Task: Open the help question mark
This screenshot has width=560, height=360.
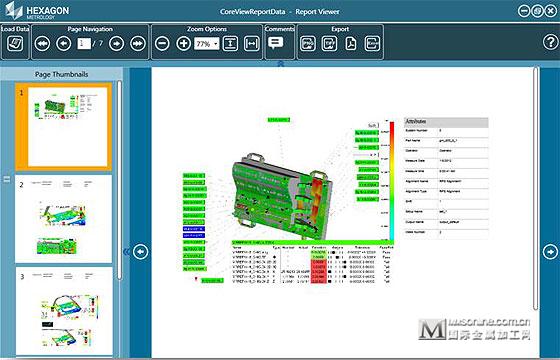Action: point(550,42)
